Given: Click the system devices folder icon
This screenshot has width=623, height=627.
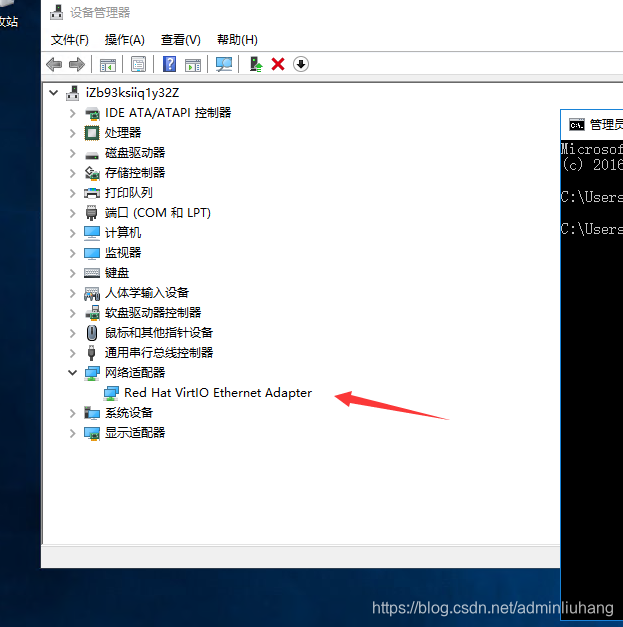Looking at the screenshot, I should click(92, 413).
